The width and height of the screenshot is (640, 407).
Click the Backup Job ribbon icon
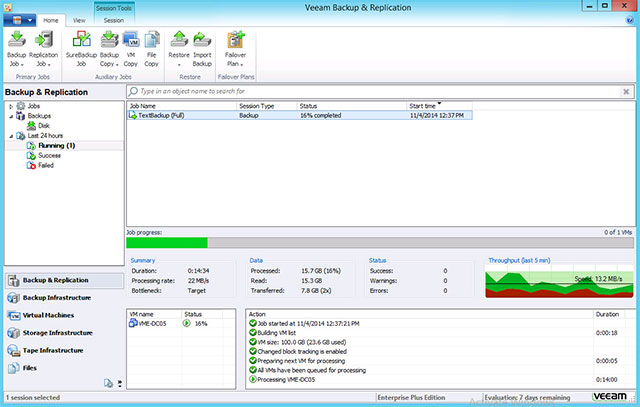pyautogui.click(x=17, y=42)
